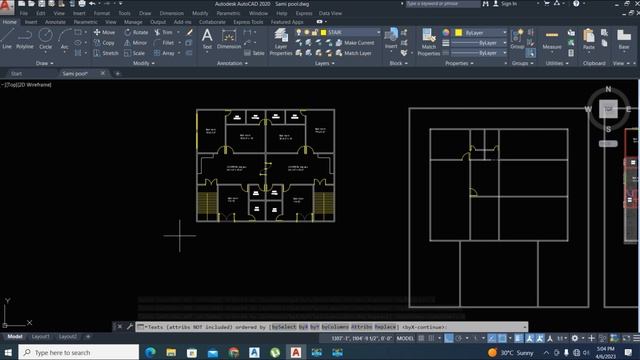This screenshot has width=640, height=360.
Task: Activate the Scale command
Action: 135,53
